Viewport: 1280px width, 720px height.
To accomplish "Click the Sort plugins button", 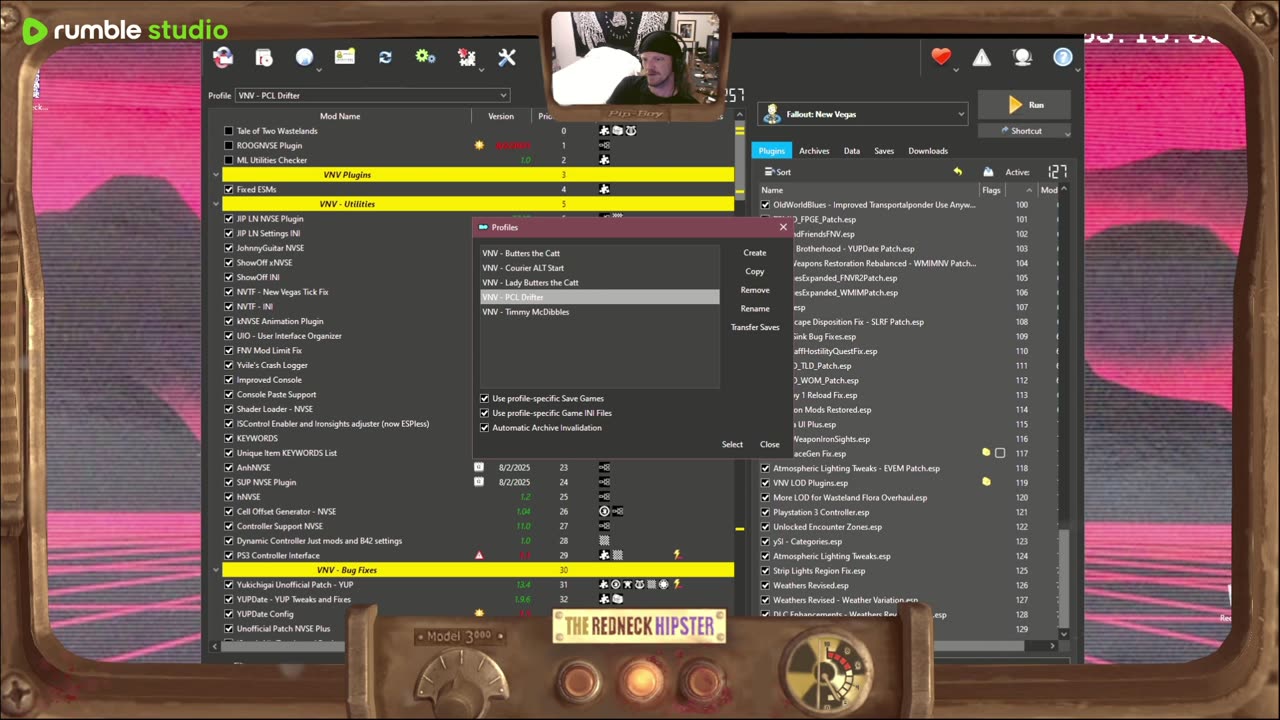I will pyautogui.click(x=777, y=172).
